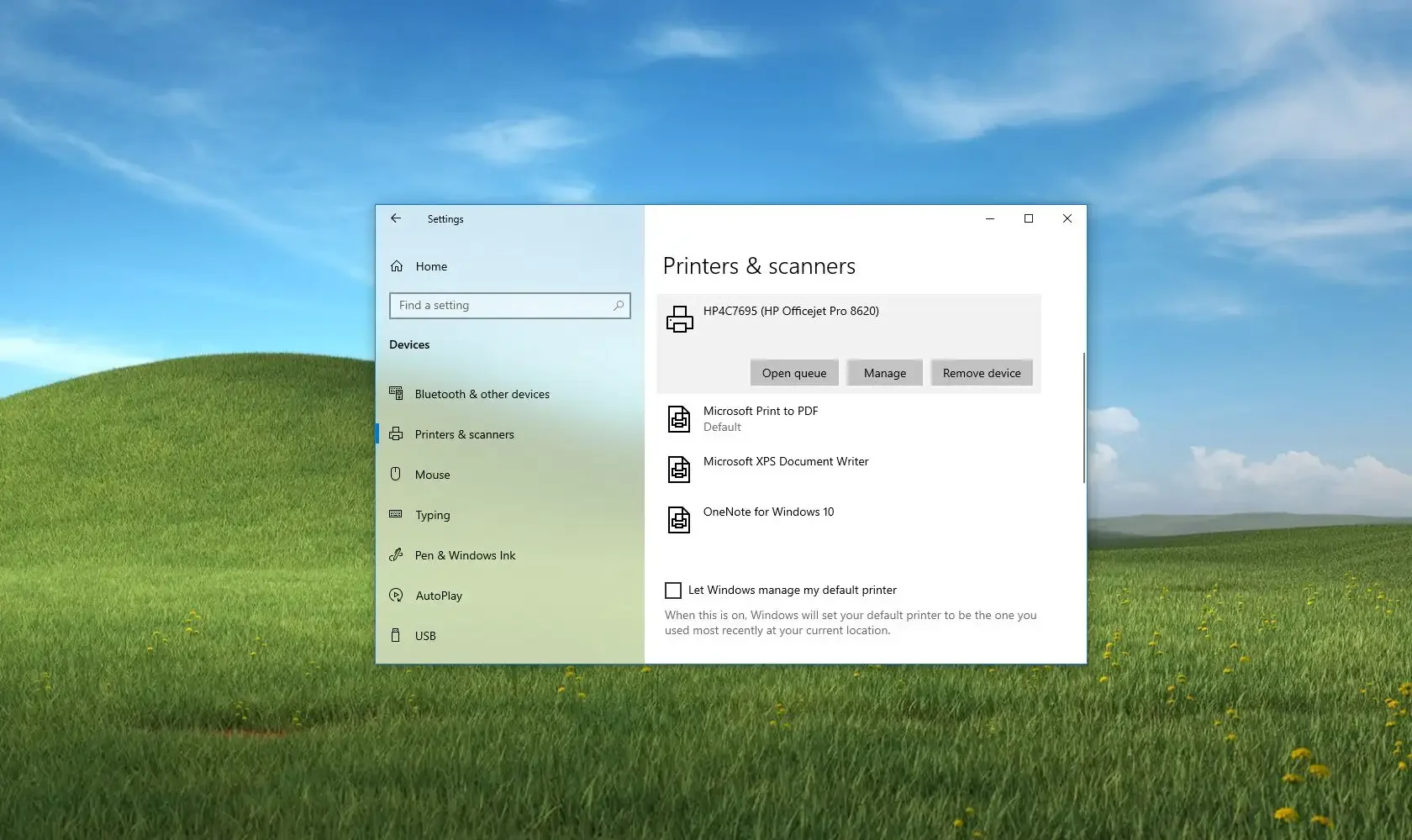Click the Manage button
Screen dimensions: 1412x840
(x=884, y=372)
